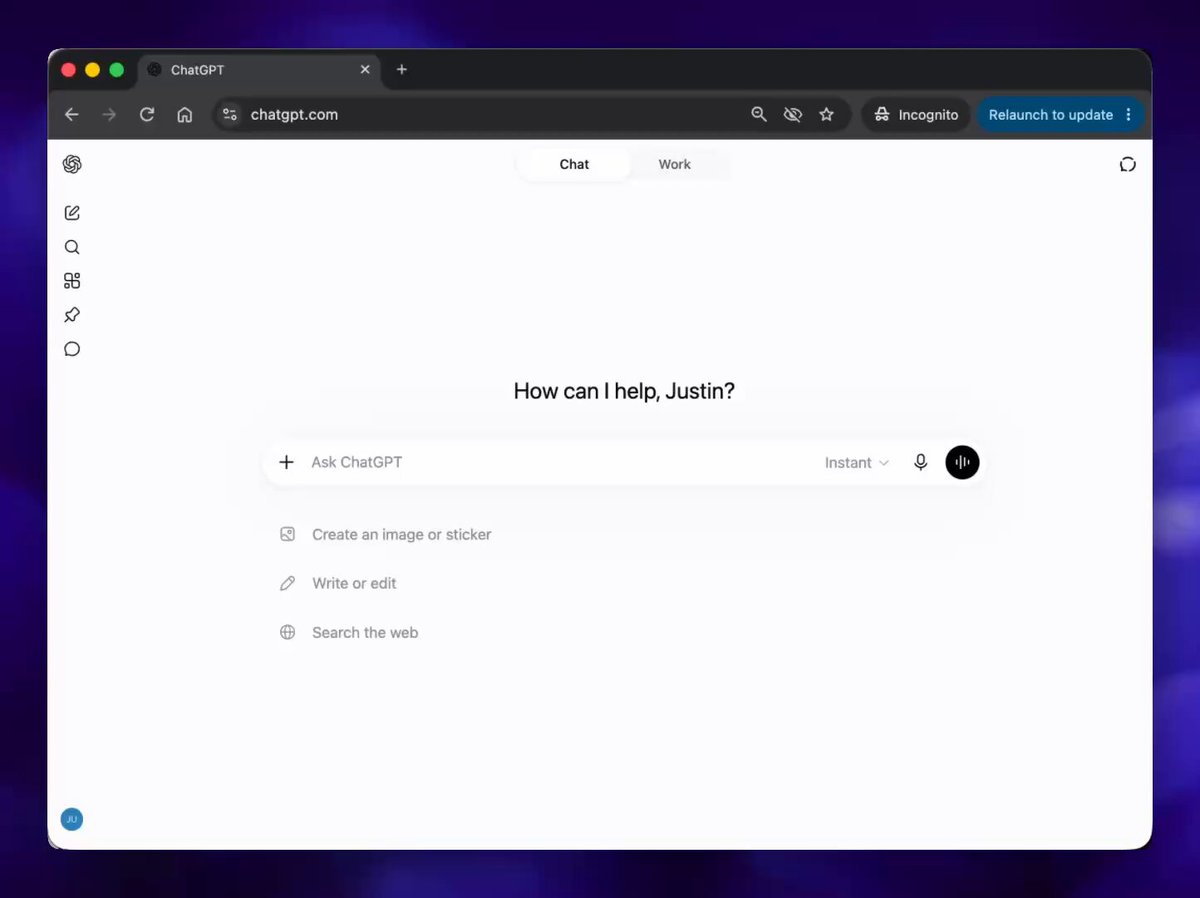Switch to the Chat tab
This screenshot has width=1200, height=898.
coord(574,164)
